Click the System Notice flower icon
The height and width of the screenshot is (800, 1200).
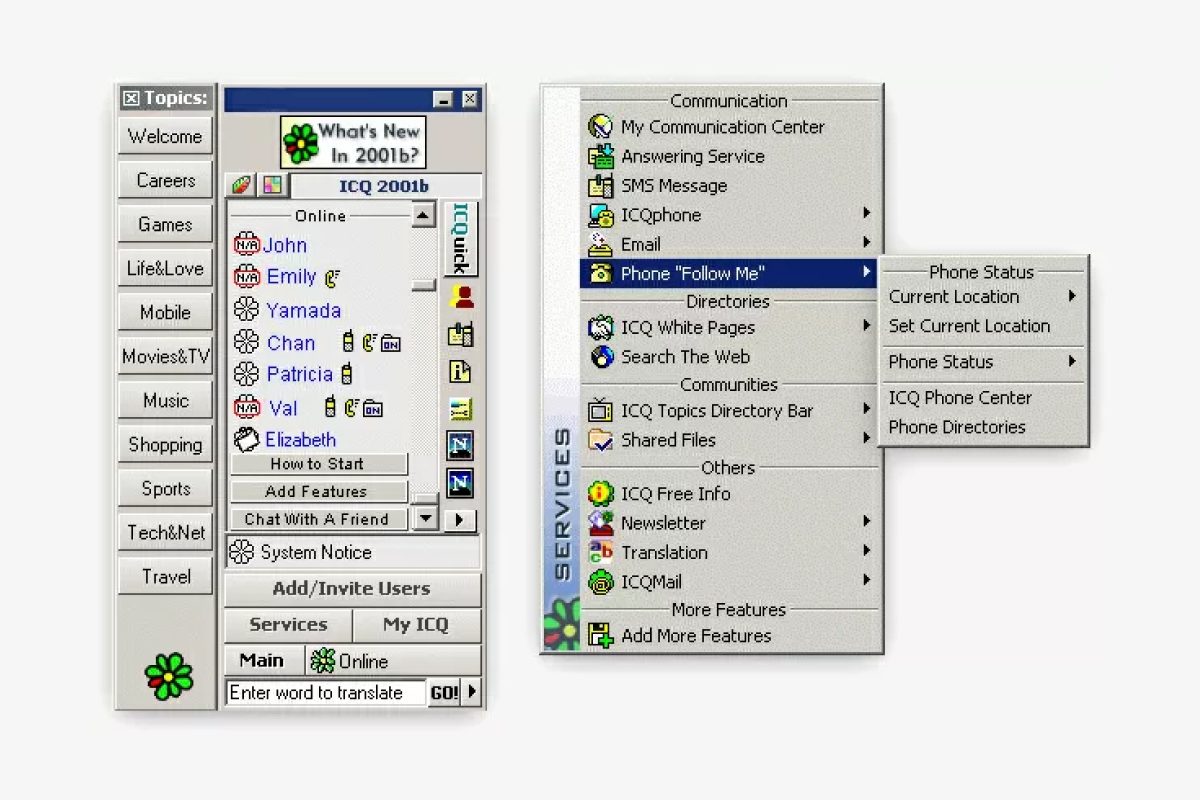(241, 552)
